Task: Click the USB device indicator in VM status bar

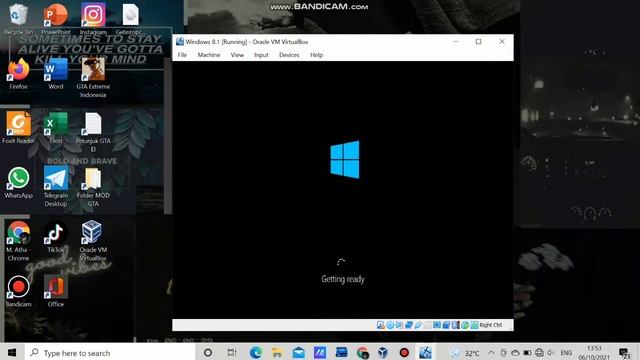Action: (x=418, y=325)
